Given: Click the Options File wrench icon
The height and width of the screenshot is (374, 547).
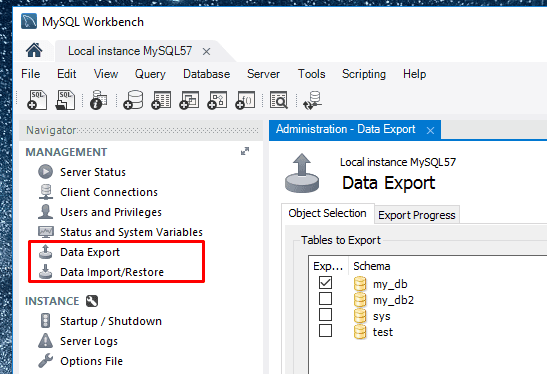Looking at the screenshot, I should [45, 361].
